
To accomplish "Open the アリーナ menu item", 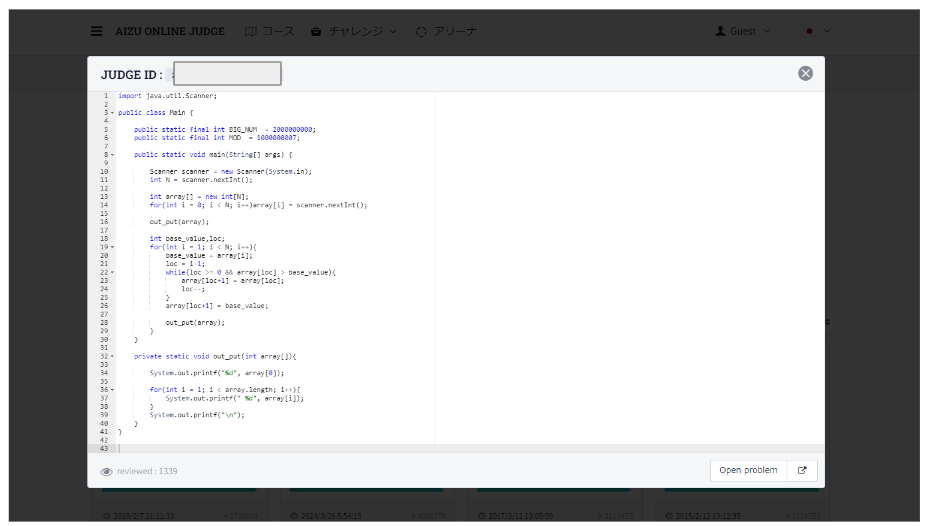I will (x=446, y=31).
